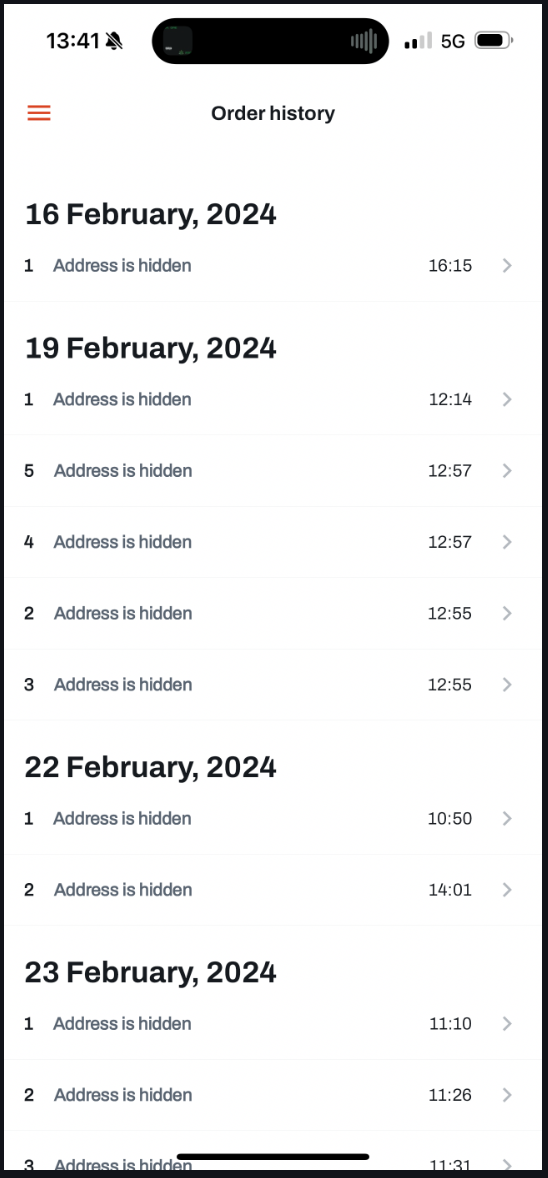This screenshot has width=548, height=1178.
Task: Tap the chevron for the 16:15 order
Action: coord(507,265)
